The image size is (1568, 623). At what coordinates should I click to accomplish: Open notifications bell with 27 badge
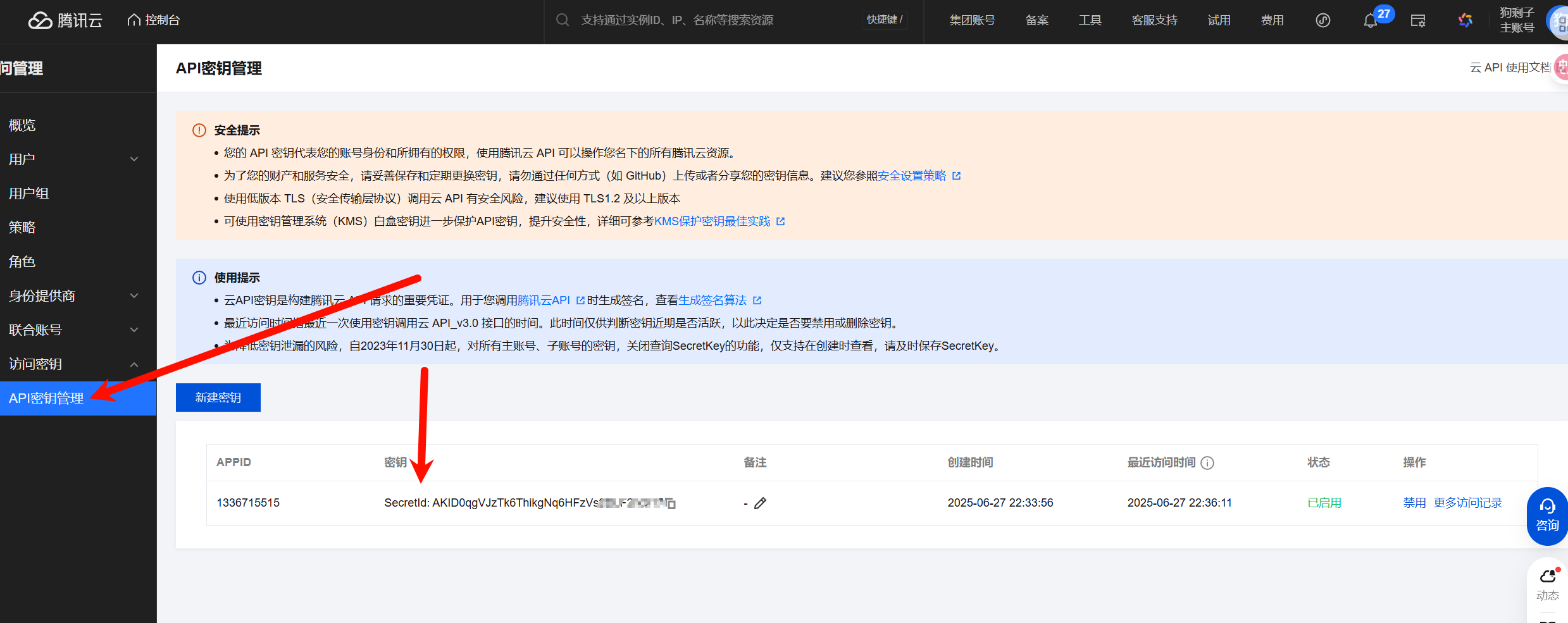pyautogui.click(x=1371, y=21)
